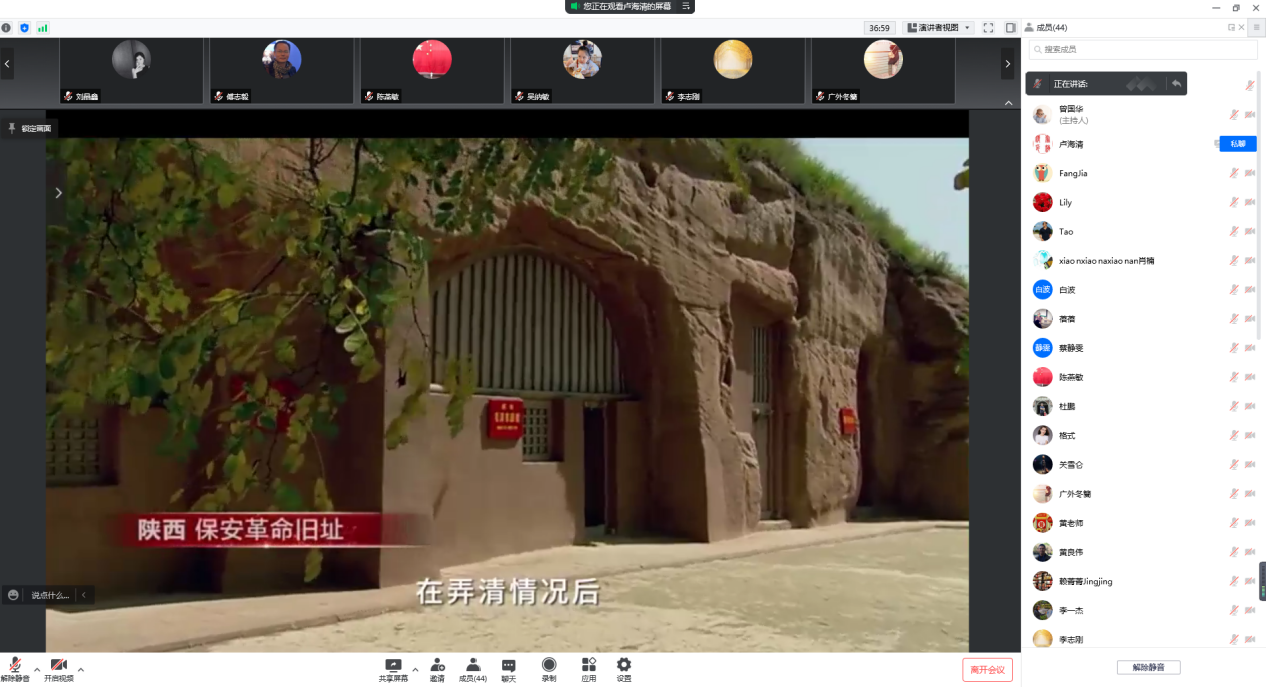This screenshot has width=1266, height=687.
Task: Click the 搜索成员 search field
Action: click(x=1141, y=49)
